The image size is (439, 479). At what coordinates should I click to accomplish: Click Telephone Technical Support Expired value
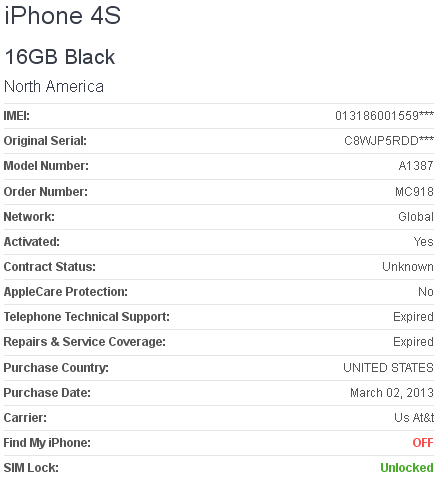(x=413, y=317)
